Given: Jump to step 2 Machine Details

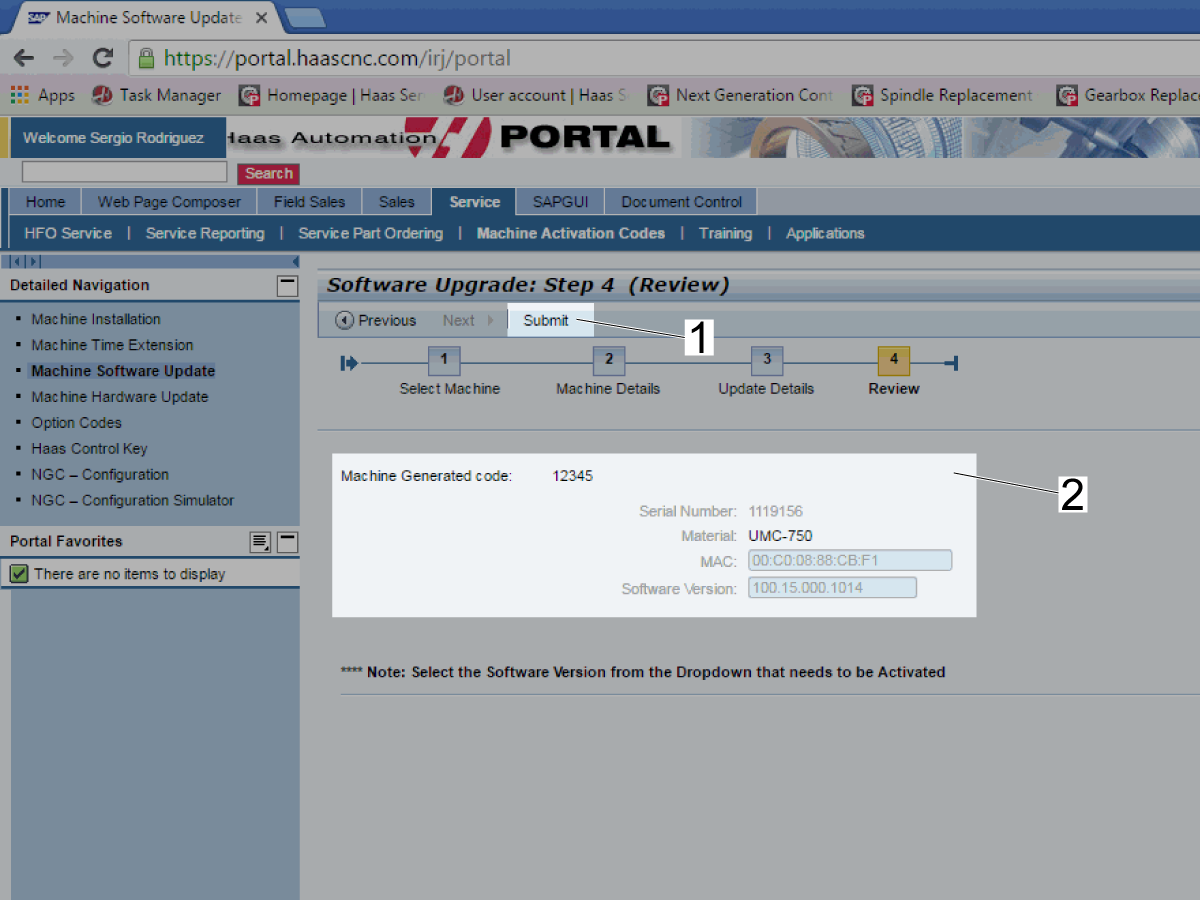Looking at the screenshot, I should [x=608, y=361].
